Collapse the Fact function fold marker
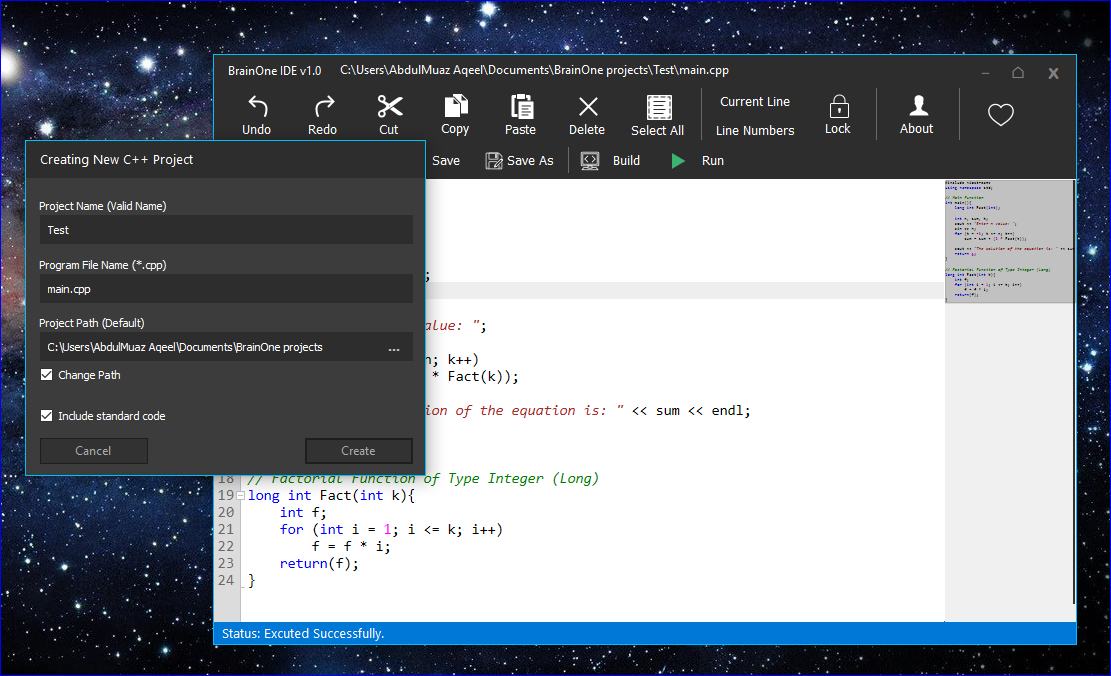This screenshot has width=1111, height=676. (241, 495)
